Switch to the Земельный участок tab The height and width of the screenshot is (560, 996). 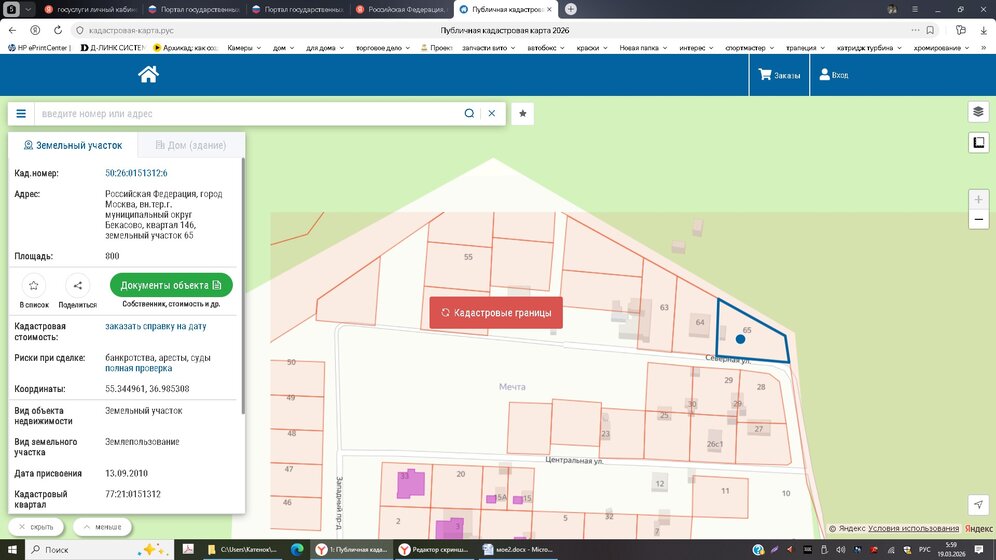click(72, 145)
